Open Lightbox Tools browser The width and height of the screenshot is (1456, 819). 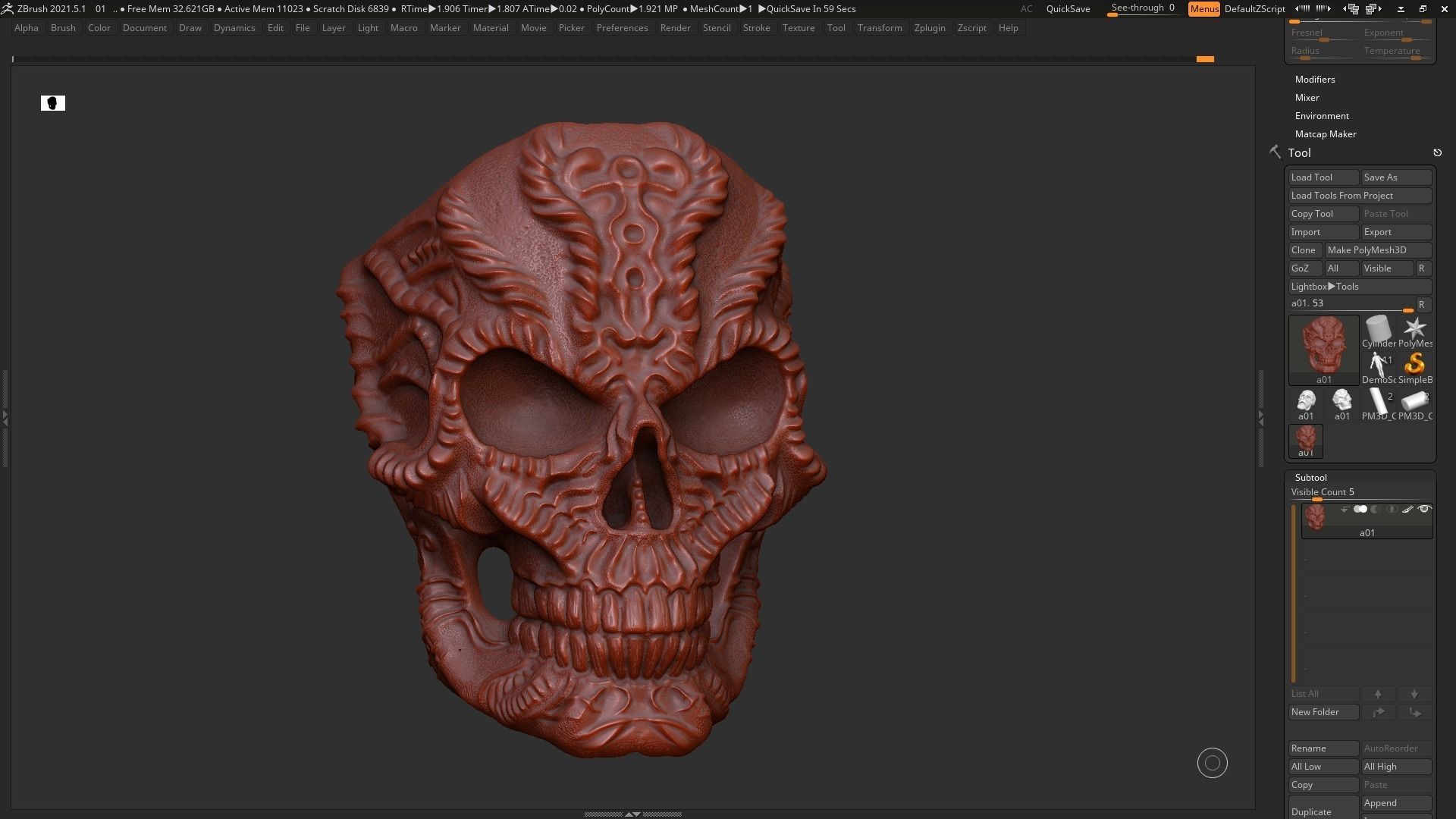[1360, 287]
